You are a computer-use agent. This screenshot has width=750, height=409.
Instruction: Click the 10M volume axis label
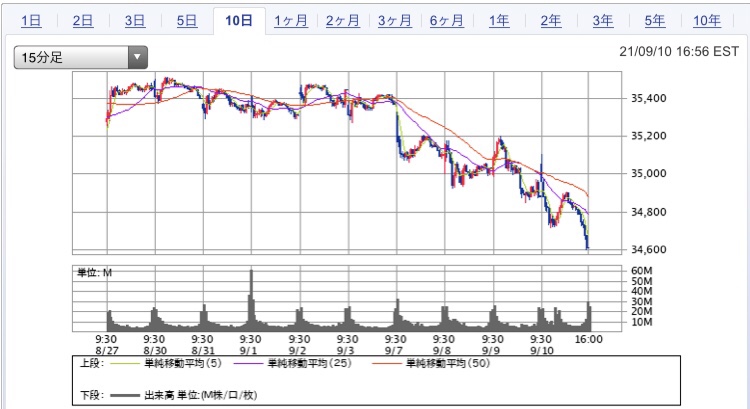tap(641, 322)
